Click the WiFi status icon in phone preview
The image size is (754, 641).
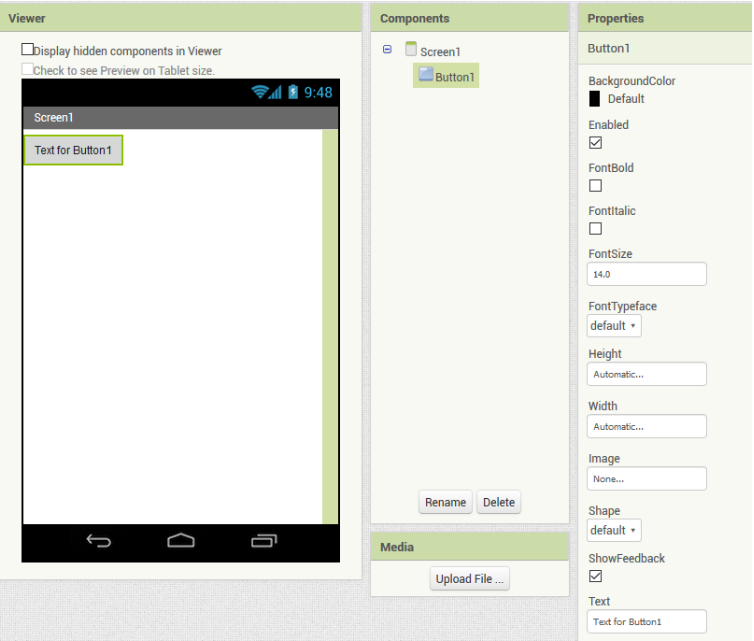click(x=261, y=92)
